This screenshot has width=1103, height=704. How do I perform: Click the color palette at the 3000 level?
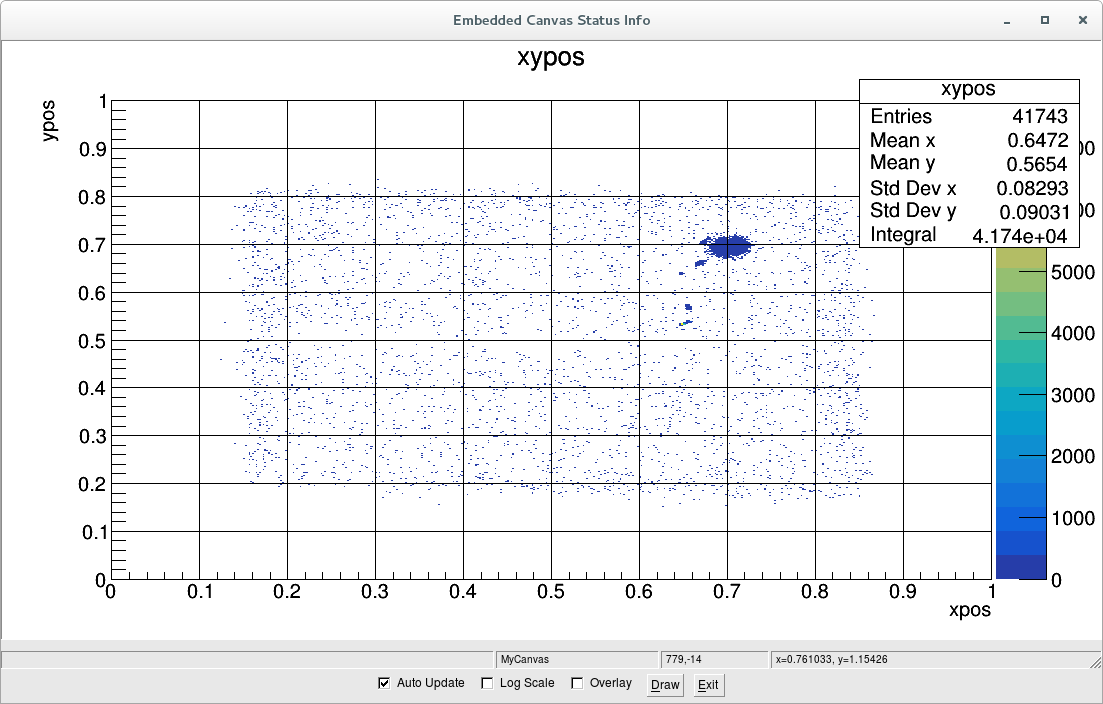coord(1020,397)
